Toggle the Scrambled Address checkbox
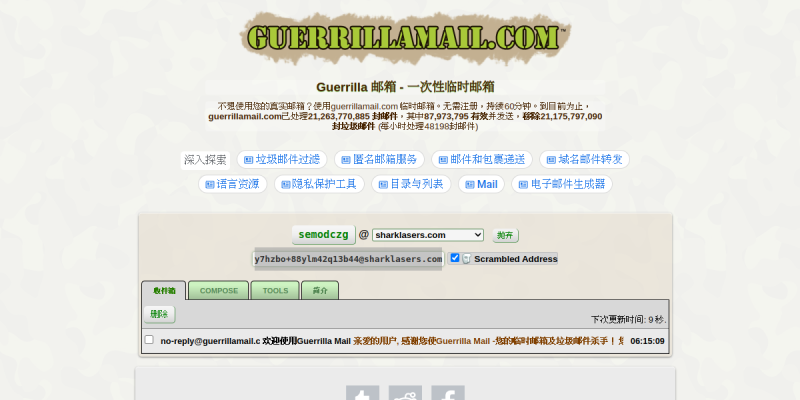The height and width of the screenshot is (400, 800). (455, 258)
